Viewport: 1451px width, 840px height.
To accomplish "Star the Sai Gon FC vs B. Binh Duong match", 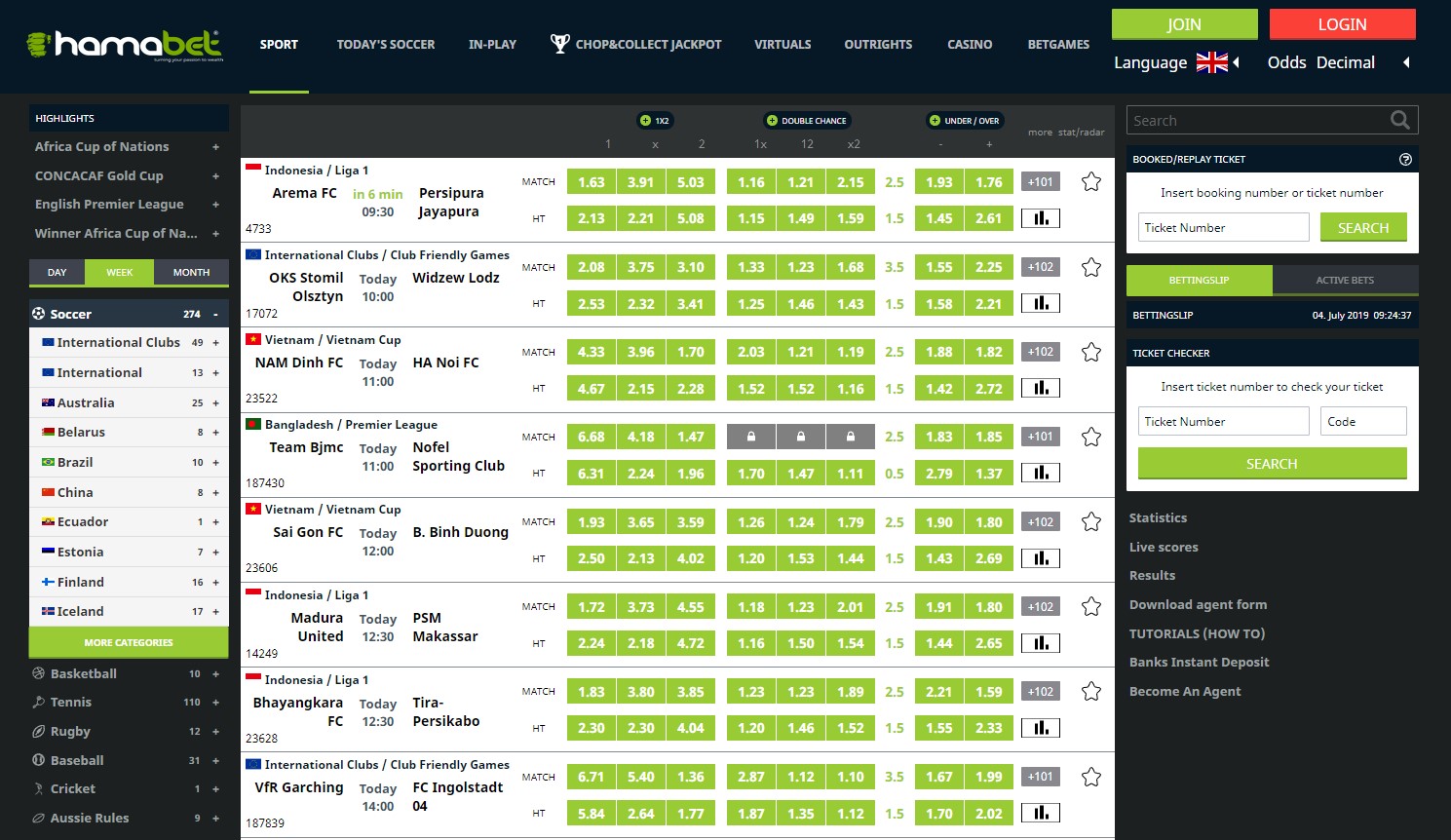I will point(1091,521).
